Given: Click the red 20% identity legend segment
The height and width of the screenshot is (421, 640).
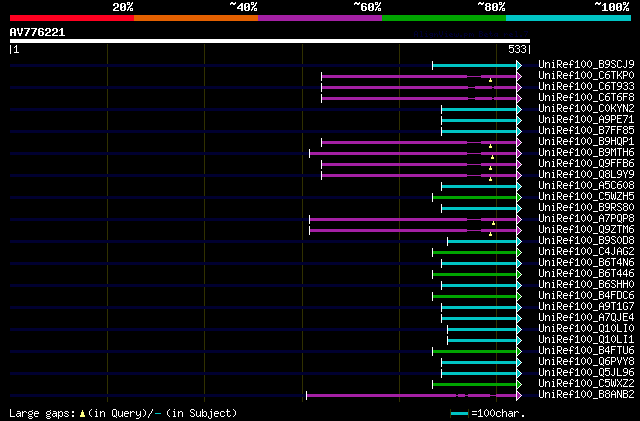Looking at the screenshot, I should point(72,18).
